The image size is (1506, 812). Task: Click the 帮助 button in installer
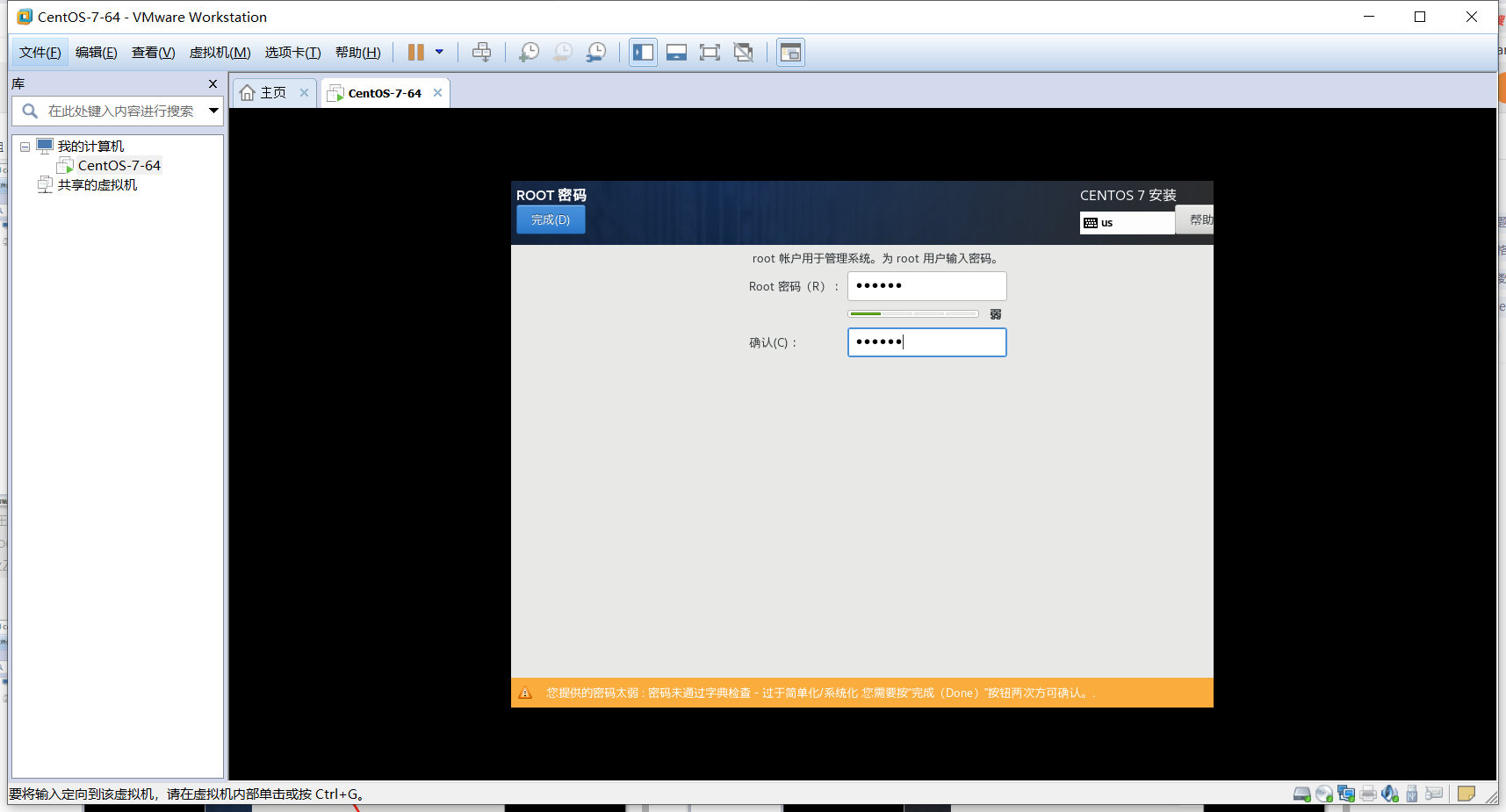pyautogui.click(x=1196, y=219)
